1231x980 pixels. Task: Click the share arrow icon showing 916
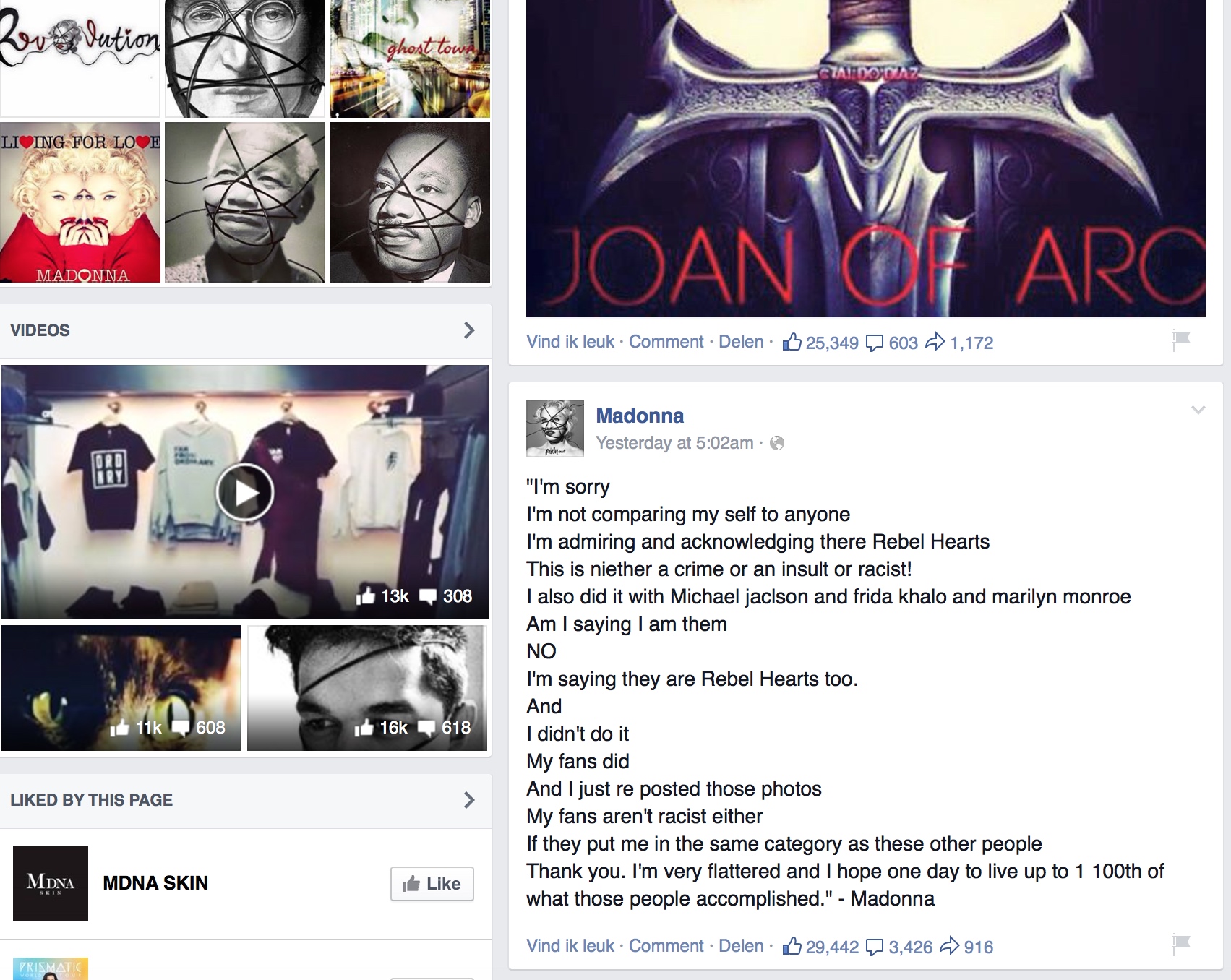[949, 945]
